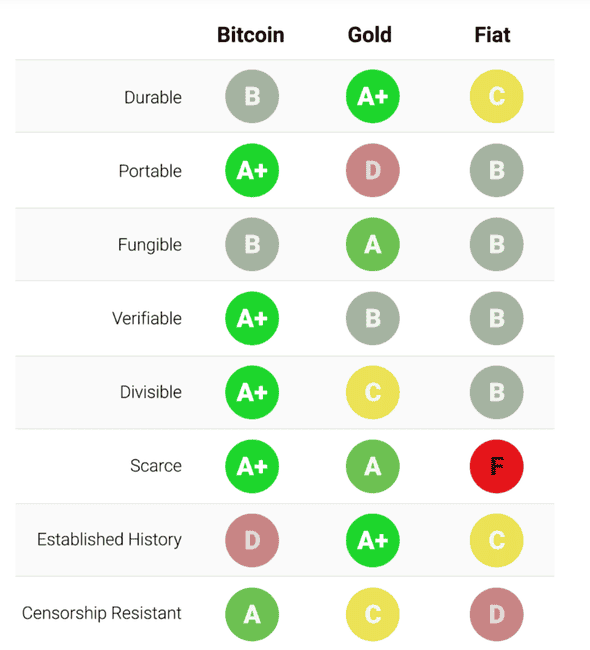The width and height of the screenshot is (590, 650).
Task: Select Gold's D badge in Portable row
Action: tap(373, 170)
